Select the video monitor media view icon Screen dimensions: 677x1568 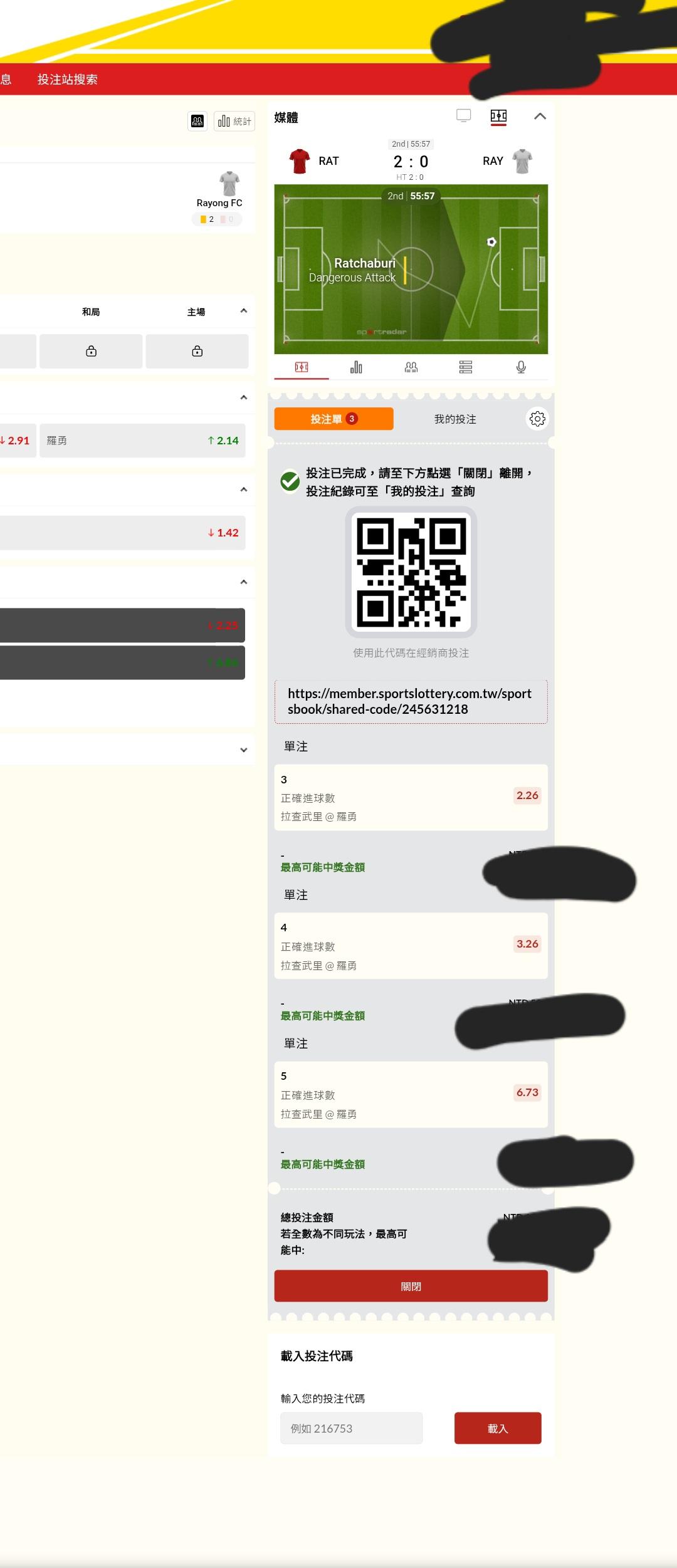[x=463, y=116]
